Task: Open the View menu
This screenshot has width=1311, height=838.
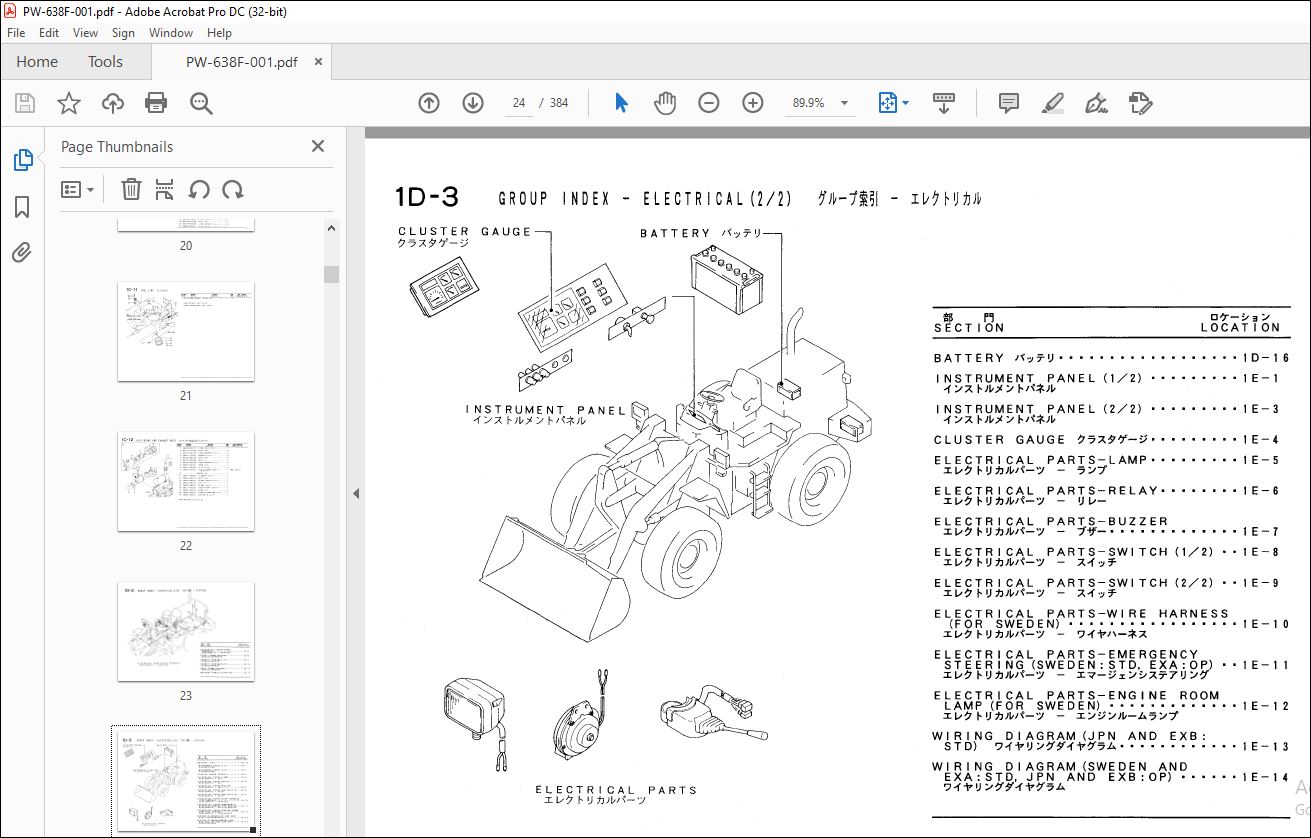Action: click(86, 33)
